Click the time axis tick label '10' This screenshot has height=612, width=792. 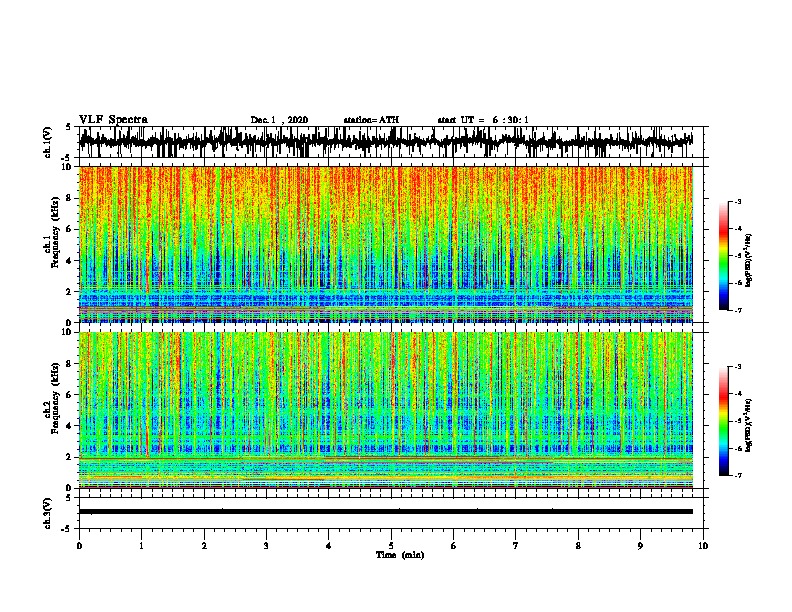(x=703, y=546)
